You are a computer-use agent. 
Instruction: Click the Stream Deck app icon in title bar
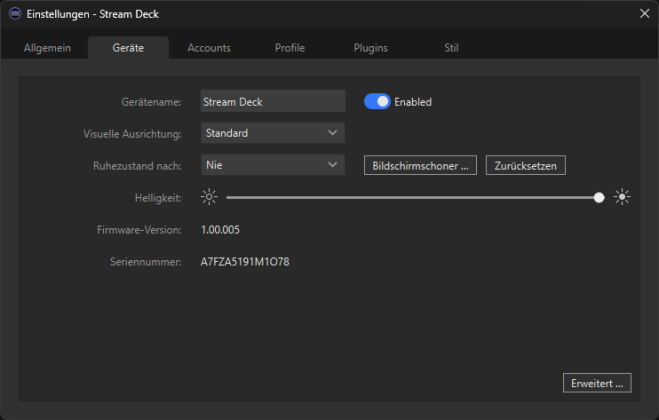[x=14, y=14]
